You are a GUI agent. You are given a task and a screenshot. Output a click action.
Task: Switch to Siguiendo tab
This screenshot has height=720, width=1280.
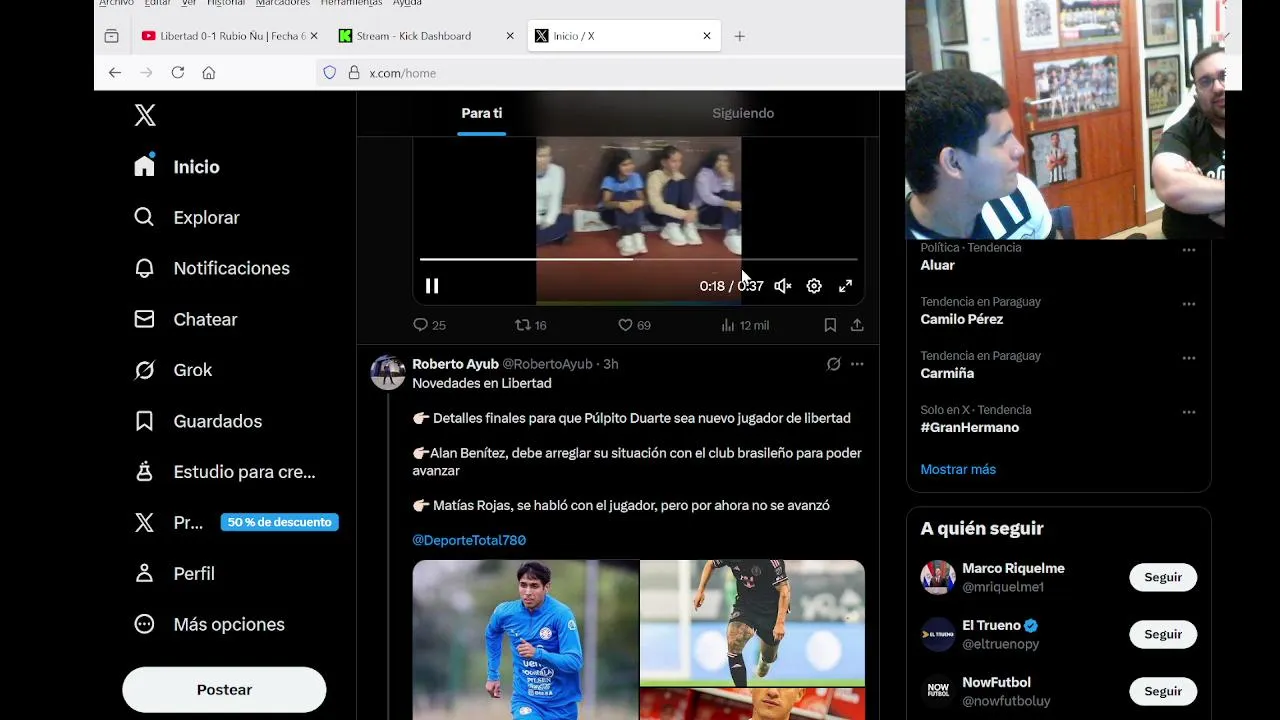coord(743,113)
